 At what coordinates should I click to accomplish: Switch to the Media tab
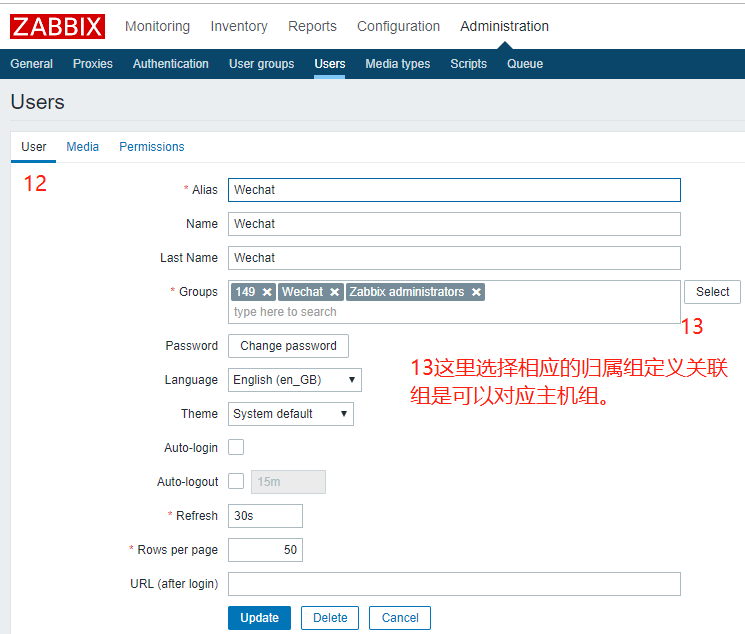click(x=83, y=147)
